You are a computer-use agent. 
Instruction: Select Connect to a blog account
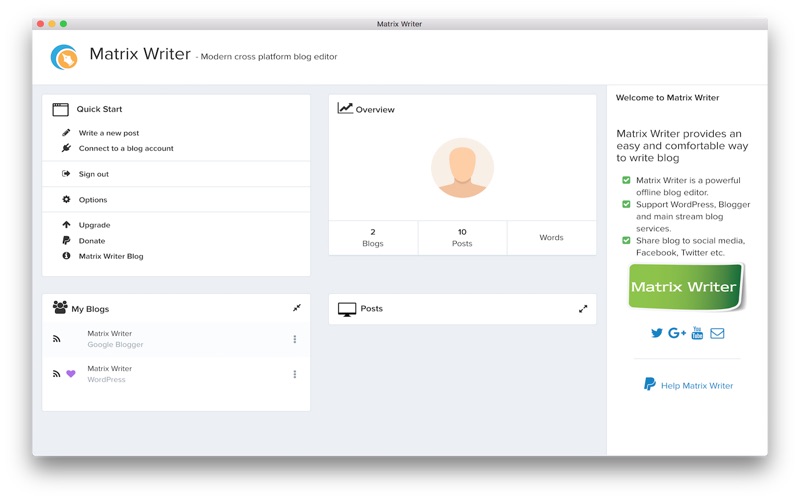(x=126, y=148)
